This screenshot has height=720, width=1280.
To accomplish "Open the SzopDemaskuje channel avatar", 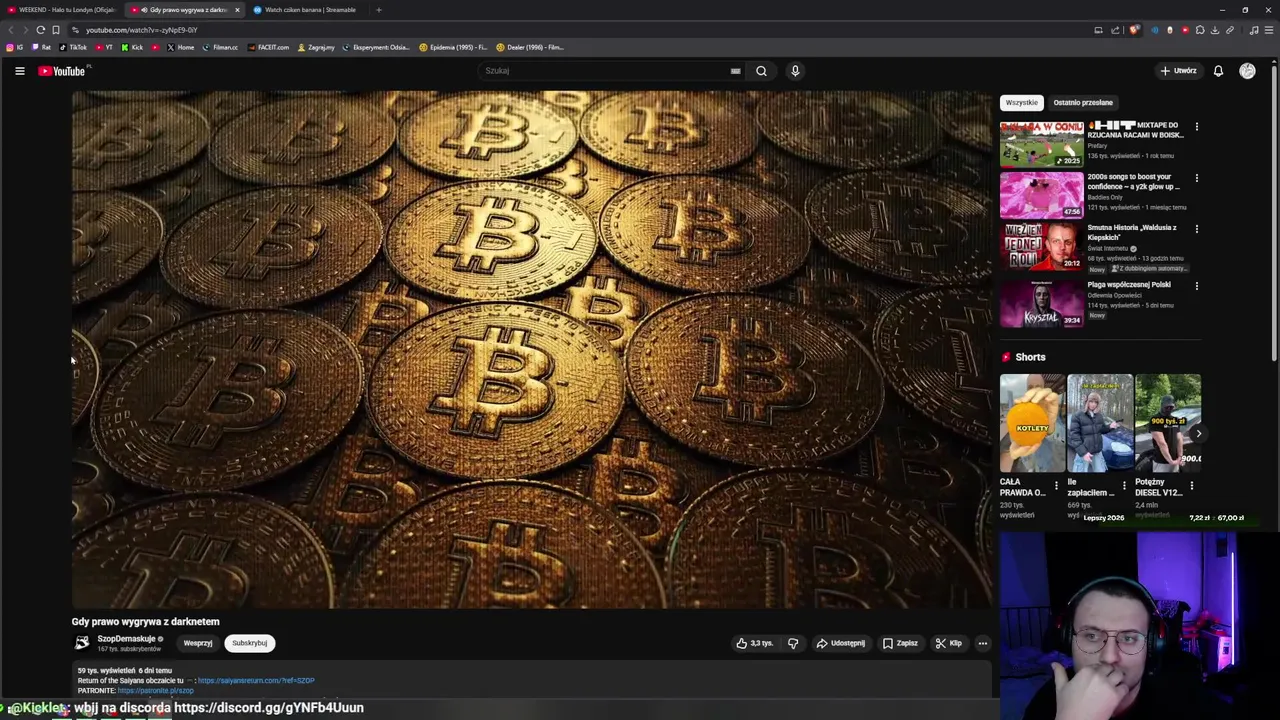I will [x=82, y=643].
